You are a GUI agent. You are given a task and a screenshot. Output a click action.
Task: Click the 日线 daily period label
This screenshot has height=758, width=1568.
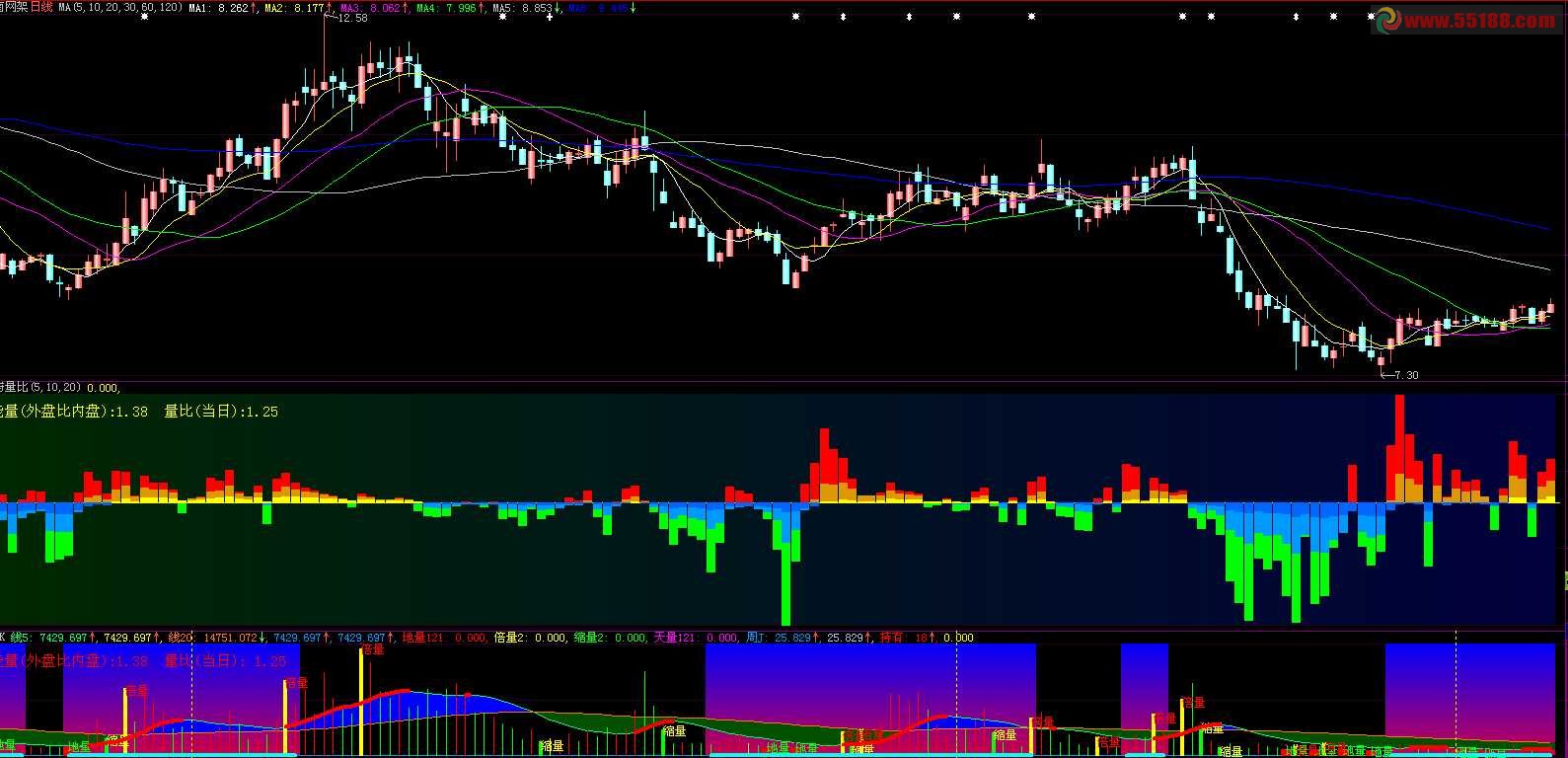41,7
